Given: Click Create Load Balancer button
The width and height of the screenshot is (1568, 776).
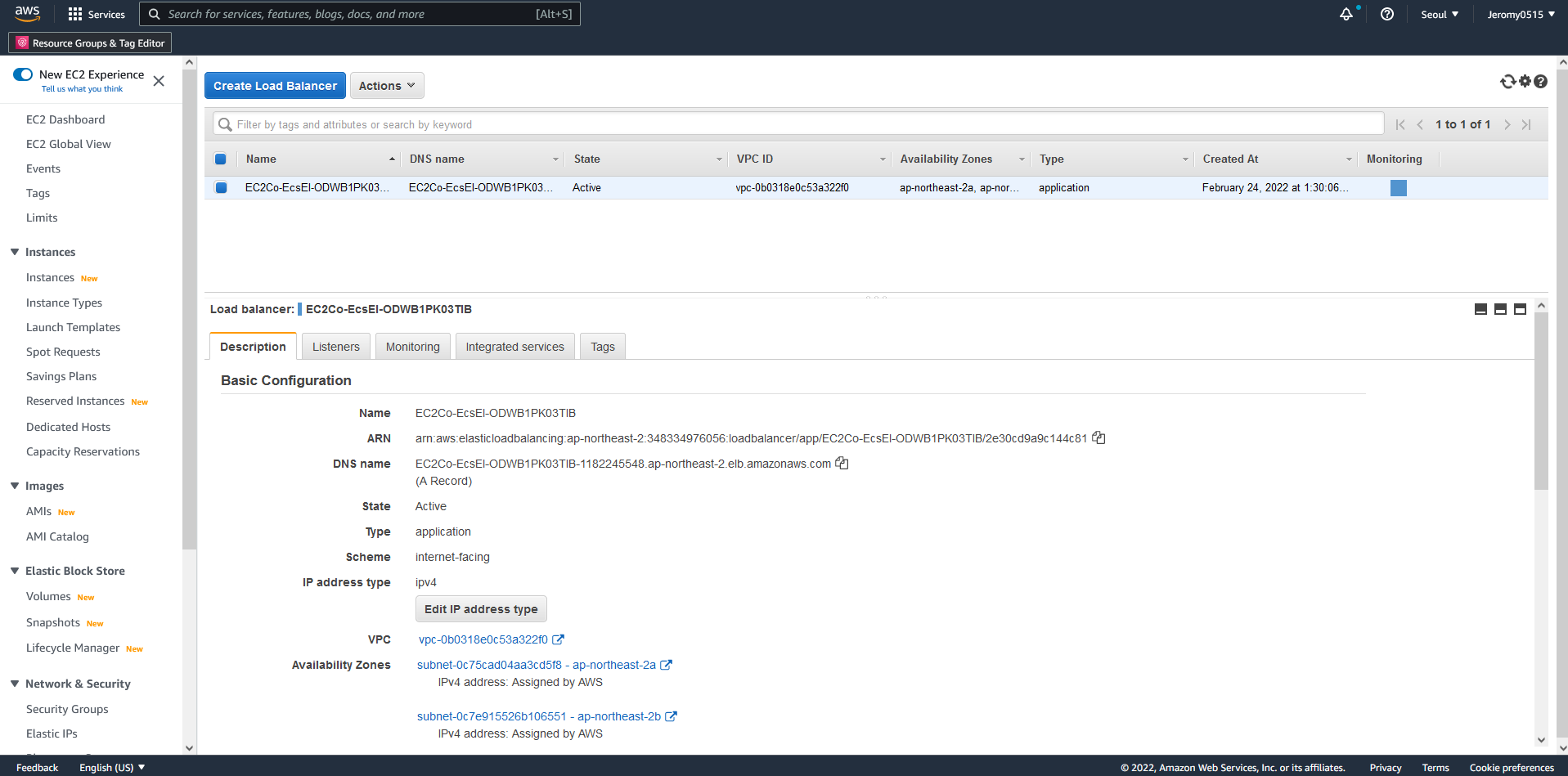Looking at the screenshot, I should 275,85.
